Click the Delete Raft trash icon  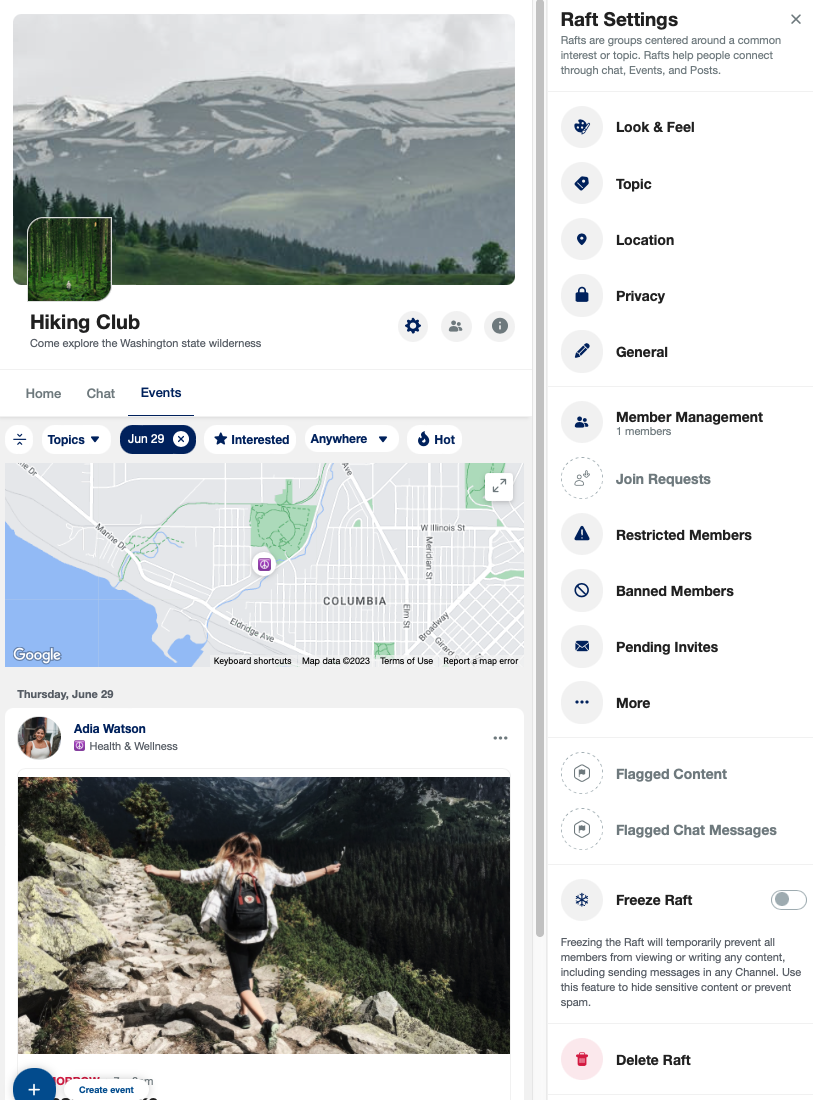582,1059
